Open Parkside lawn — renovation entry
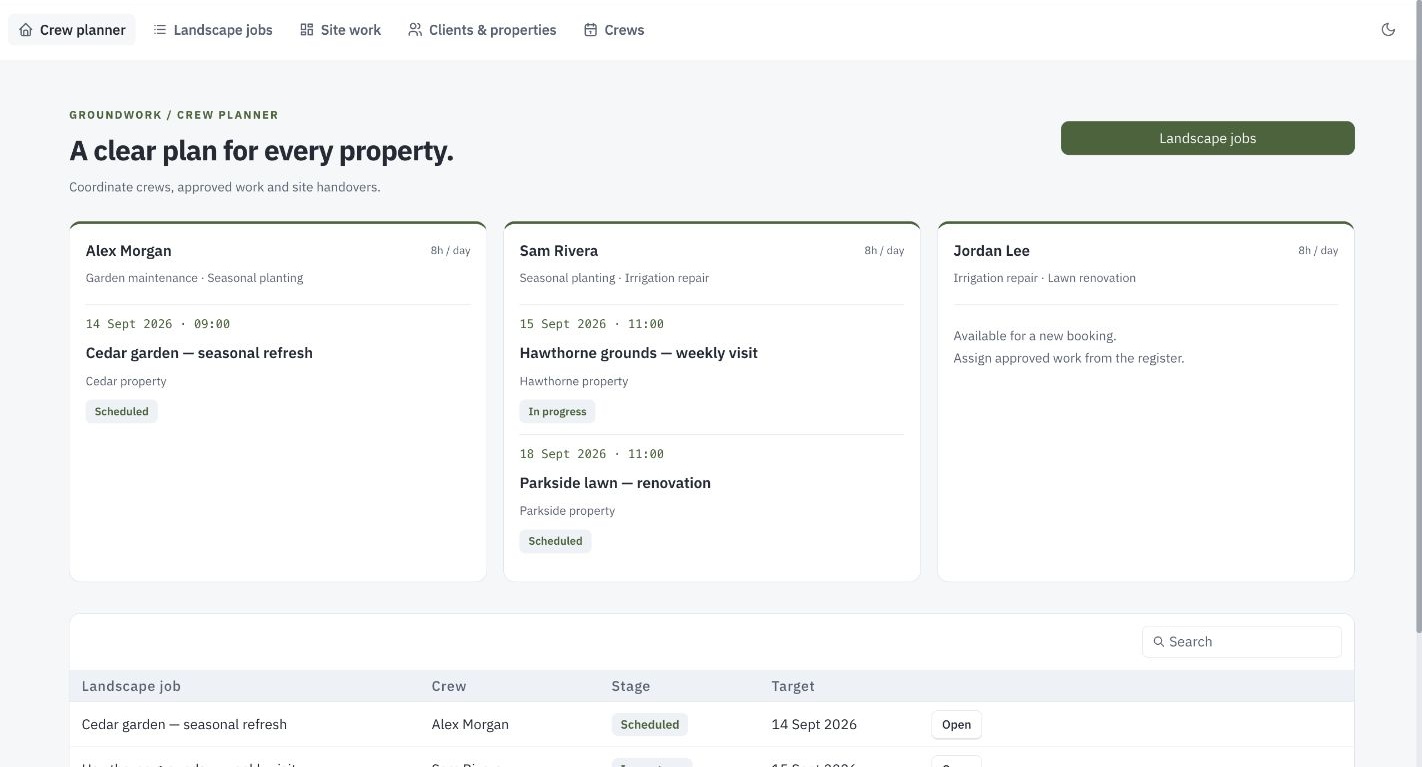Viewport: 1422px width, 767px height. (x=615, y=483)
